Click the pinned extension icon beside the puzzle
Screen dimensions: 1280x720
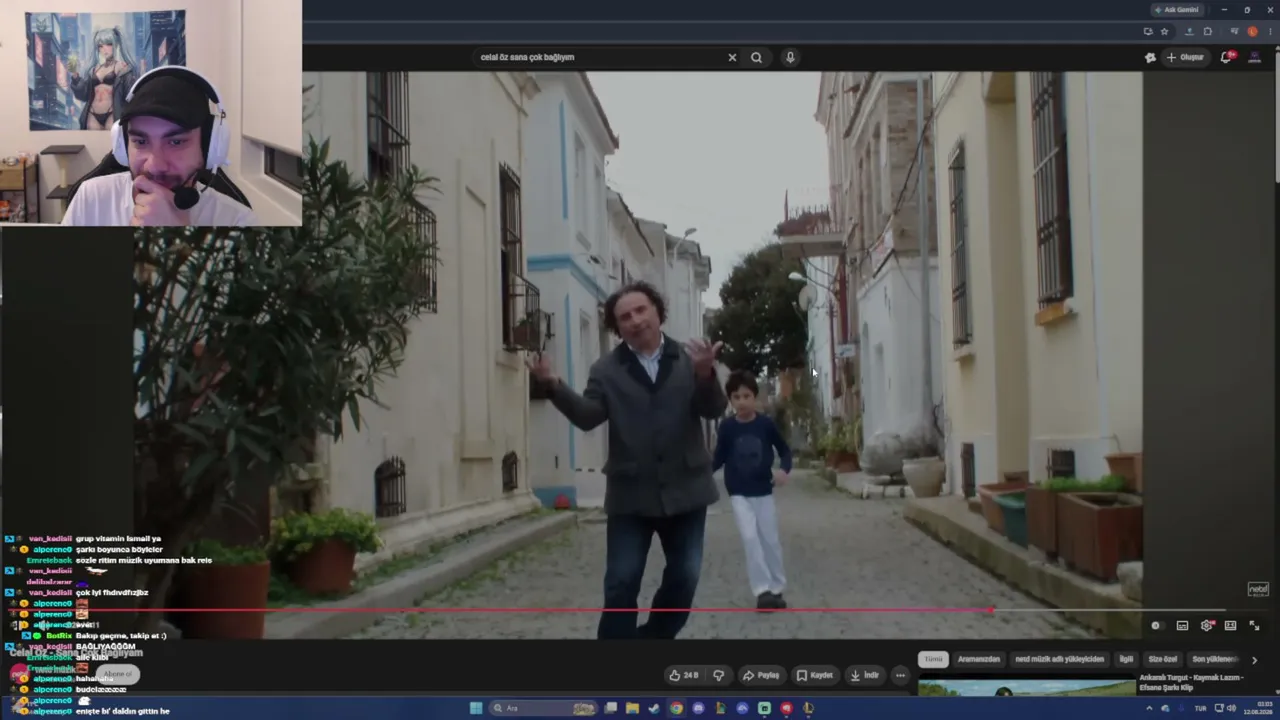click(1188, 31)
